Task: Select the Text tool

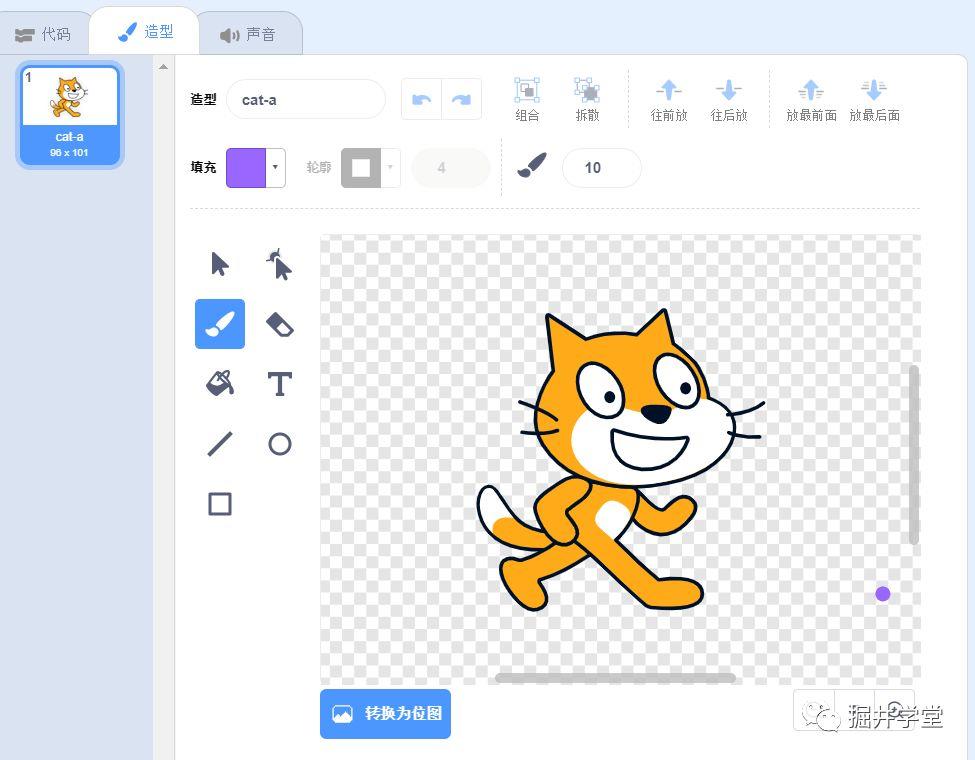Action: [279, 384]
